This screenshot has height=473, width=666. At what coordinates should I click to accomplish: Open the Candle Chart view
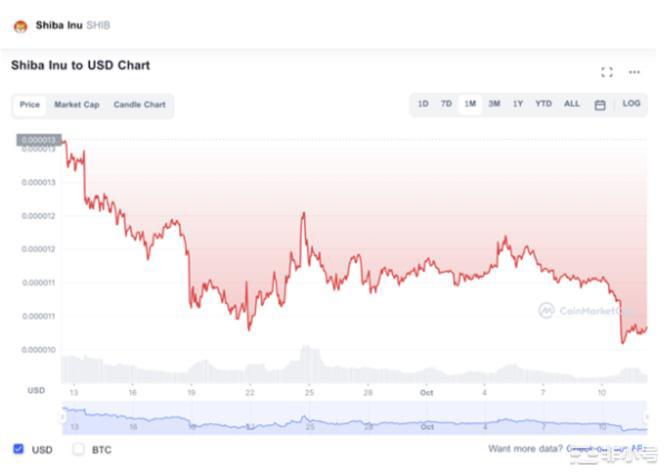pyautogui.click(x=139, y=105)
